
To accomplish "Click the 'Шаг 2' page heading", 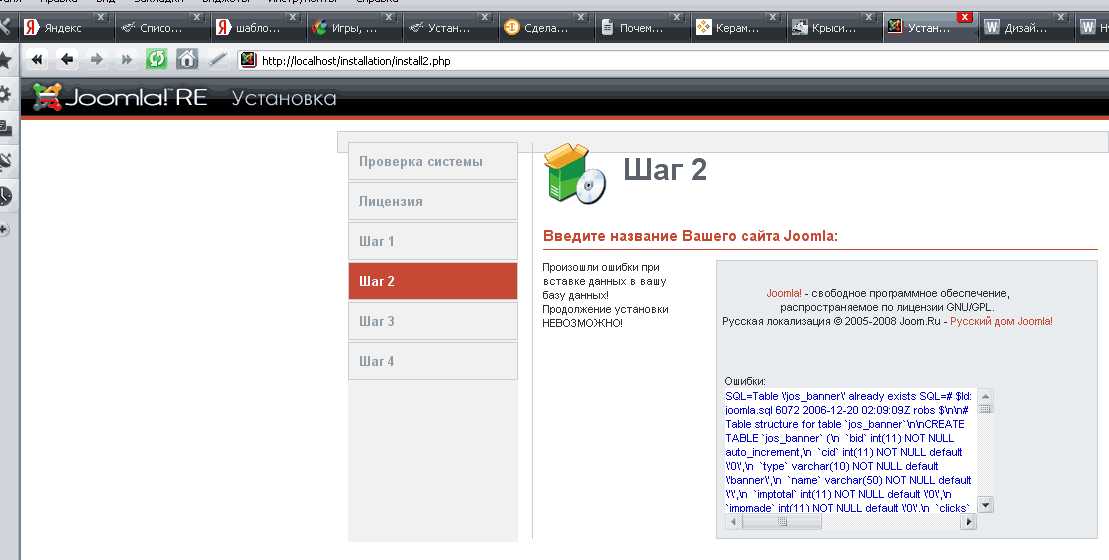I will point(665,170).
